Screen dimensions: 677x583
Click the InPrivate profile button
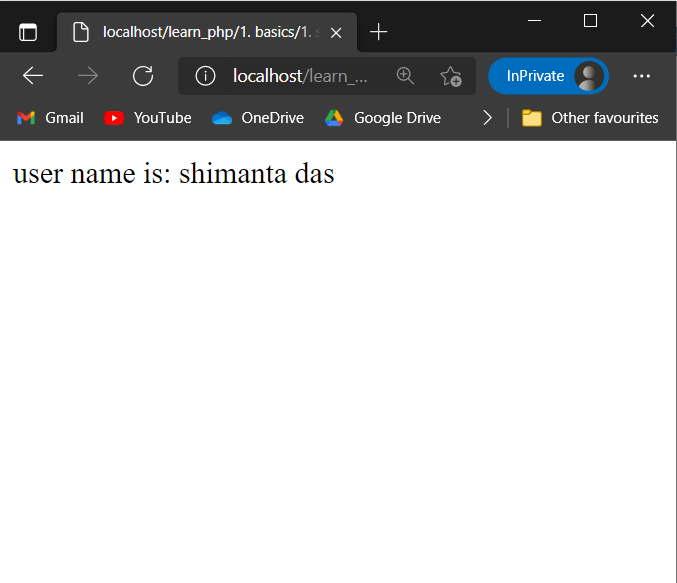coord(548,76)
